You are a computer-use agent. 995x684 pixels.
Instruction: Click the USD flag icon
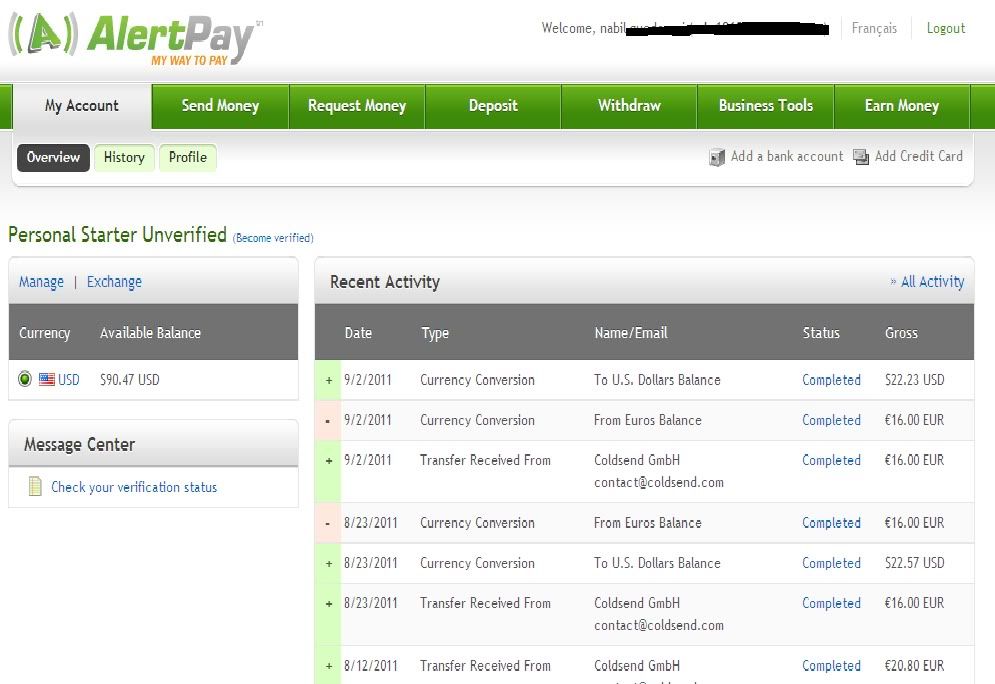46,379
